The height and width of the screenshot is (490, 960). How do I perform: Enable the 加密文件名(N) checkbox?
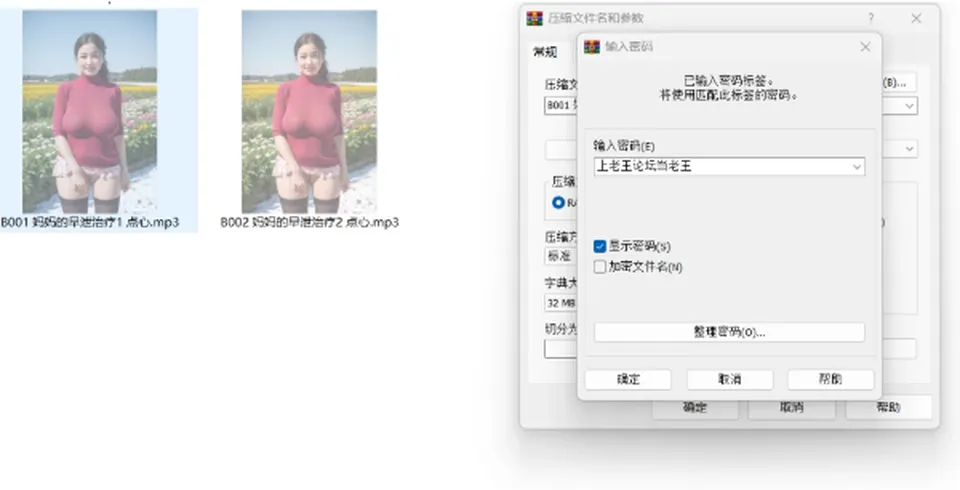(x=600, y=266)
